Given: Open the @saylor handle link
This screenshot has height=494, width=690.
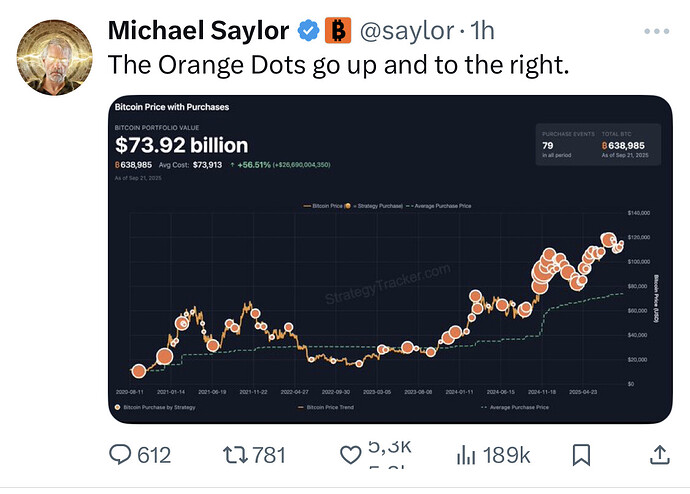Looking at the screenshot, I should 405,31.
